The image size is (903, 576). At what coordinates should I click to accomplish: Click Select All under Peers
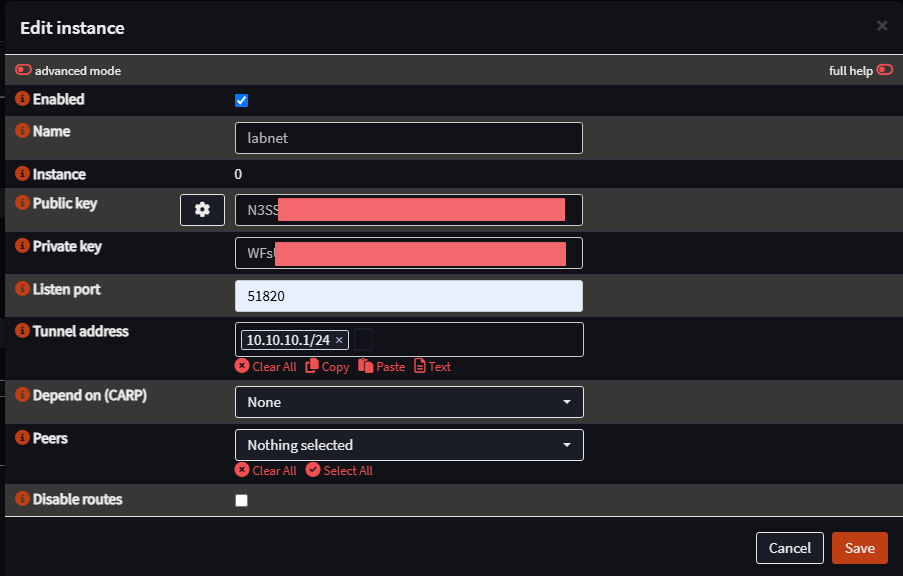(339, 470)
